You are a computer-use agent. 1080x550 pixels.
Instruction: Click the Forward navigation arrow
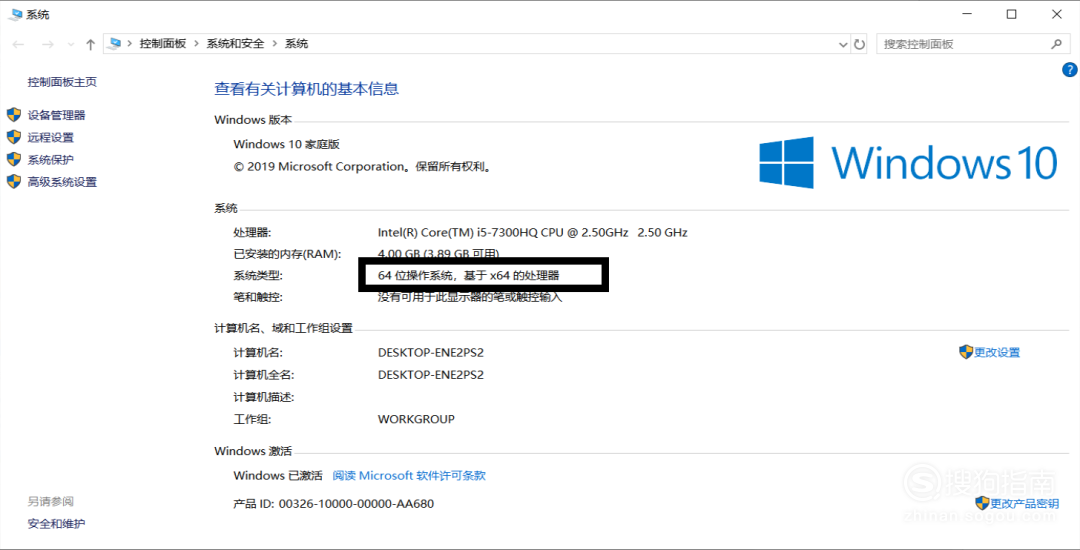(x=48, y=44)
